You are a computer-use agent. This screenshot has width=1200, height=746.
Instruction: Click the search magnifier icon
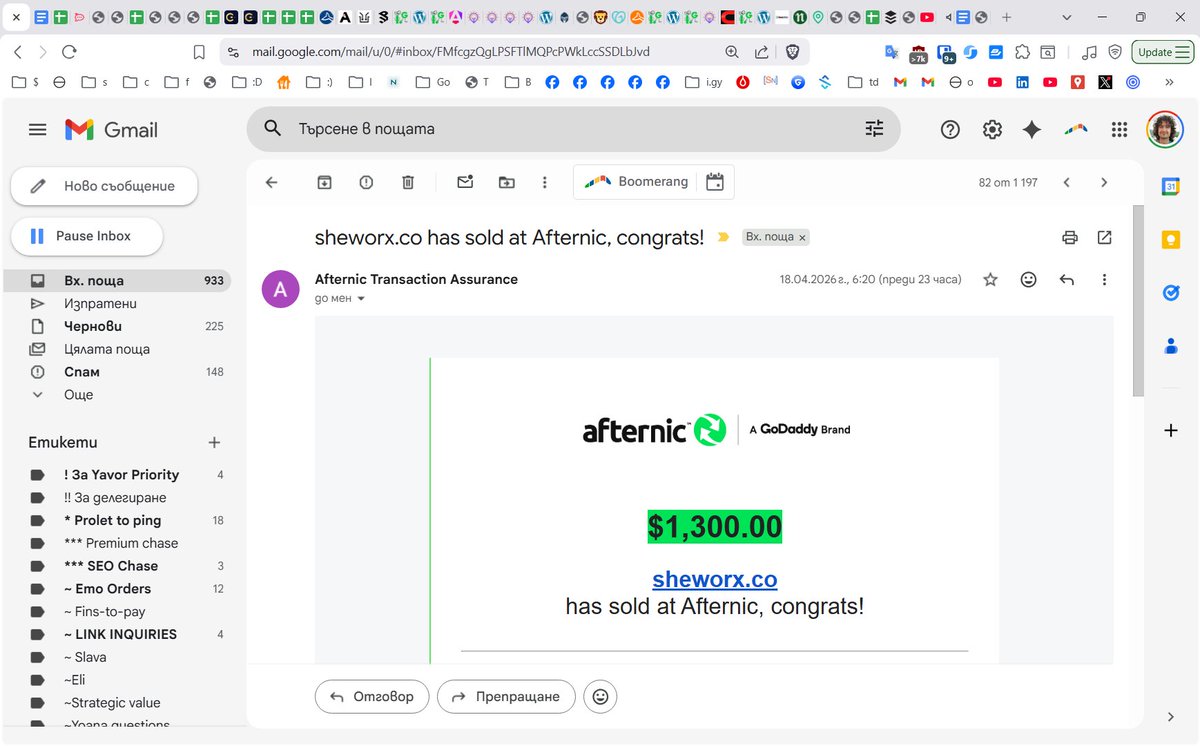coord(272,128)
